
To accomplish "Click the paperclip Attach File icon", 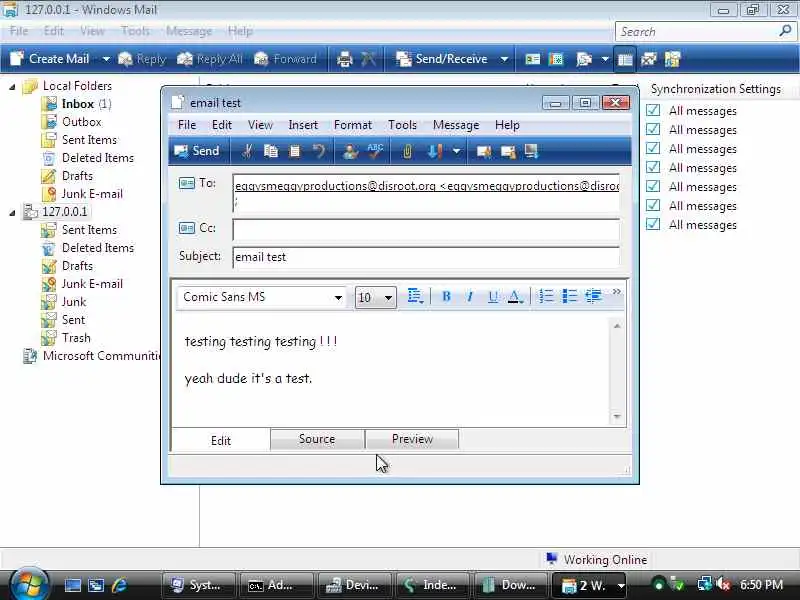I will (x=407, y=151).
